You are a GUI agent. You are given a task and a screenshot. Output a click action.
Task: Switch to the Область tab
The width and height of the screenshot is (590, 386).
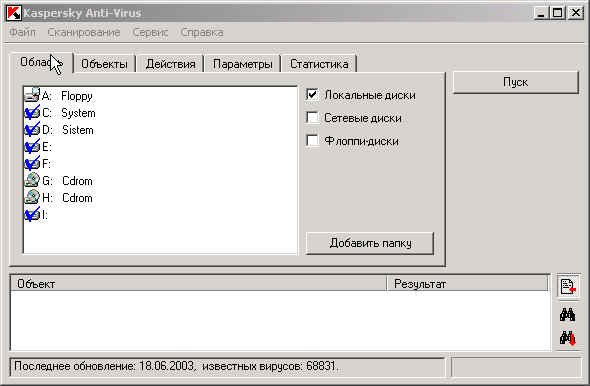click(41, 62)
